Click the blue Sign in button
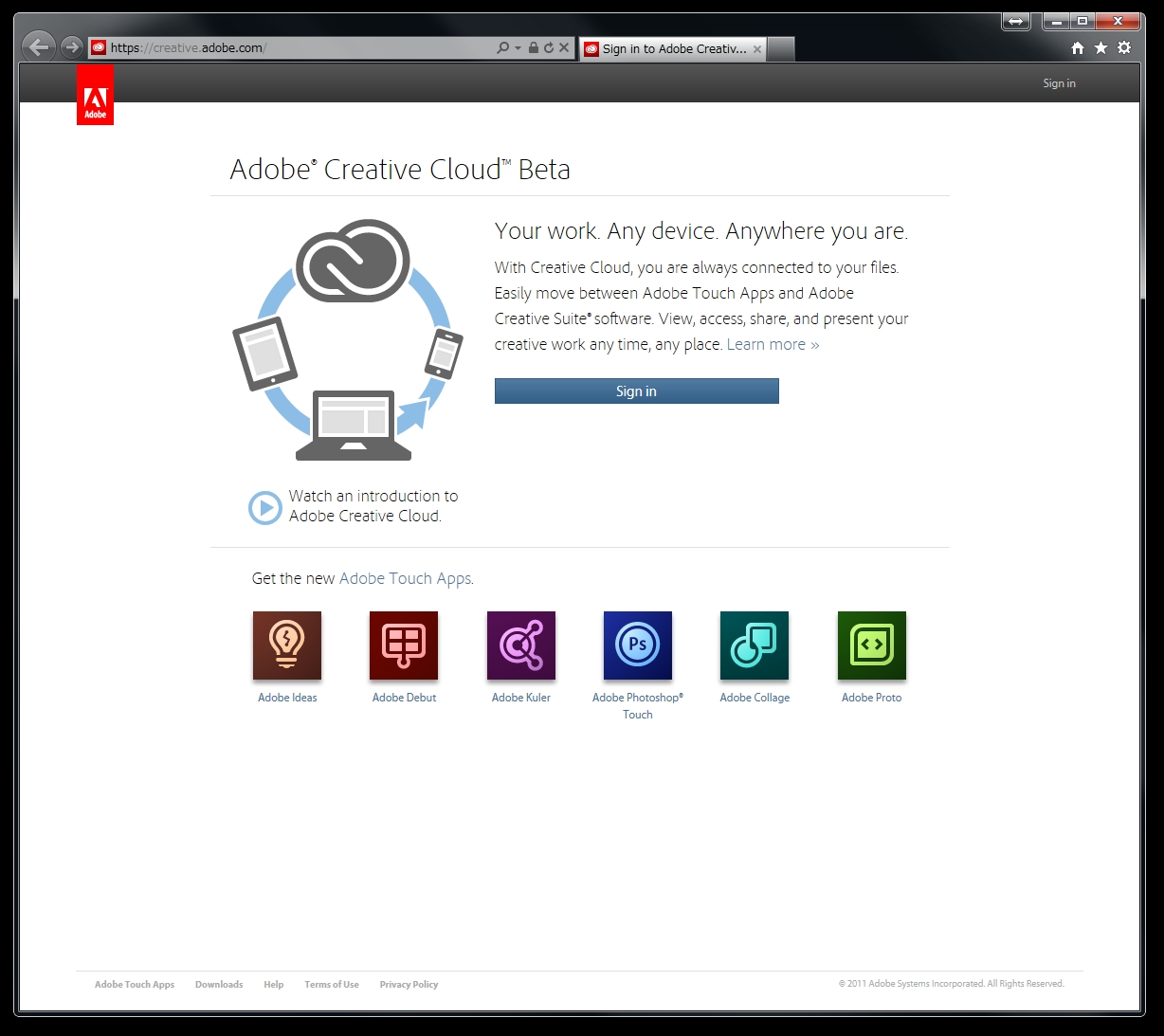 coord(636,391)
